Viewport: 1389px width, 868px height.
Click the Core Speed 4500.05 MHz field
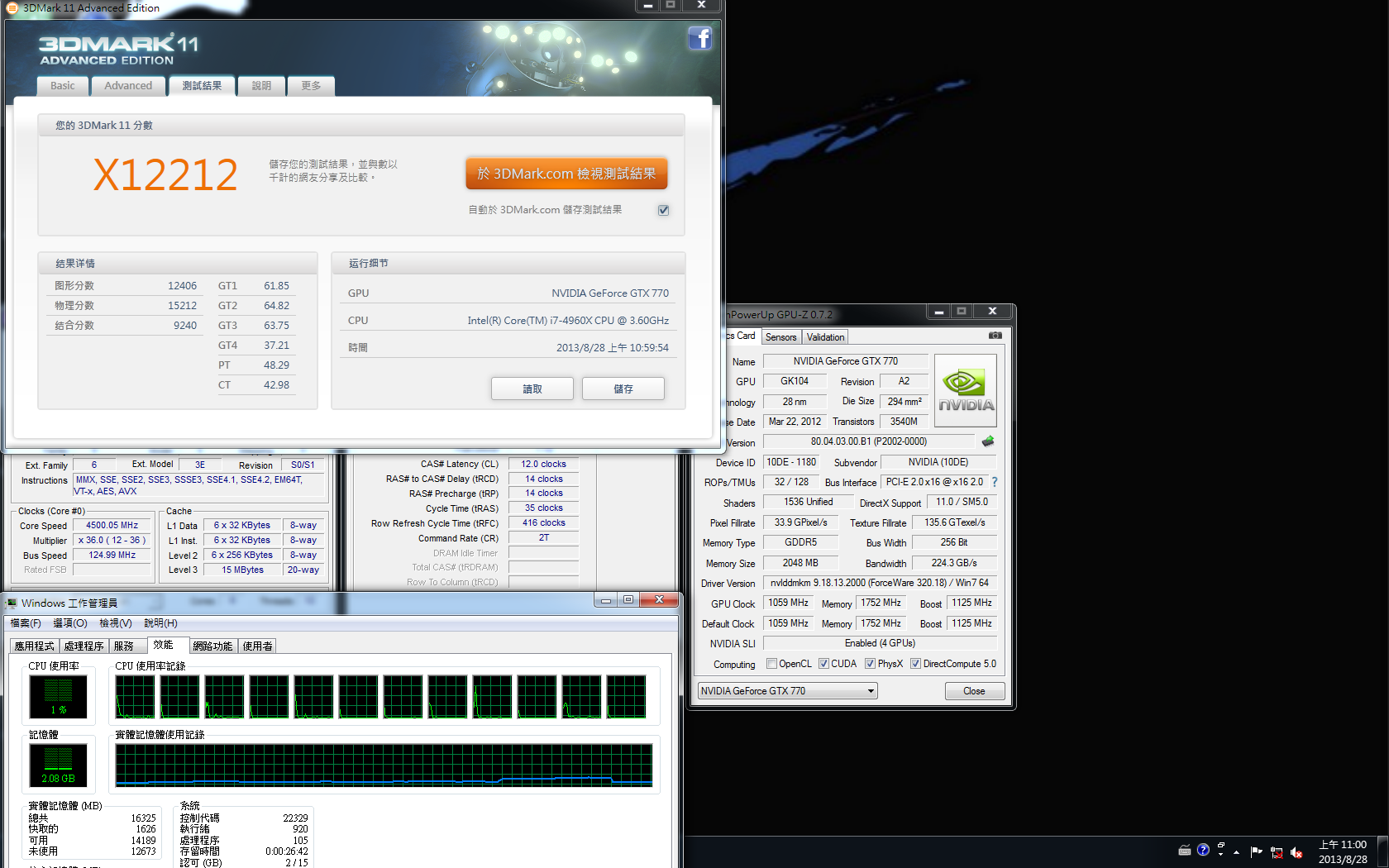(112, 525)
